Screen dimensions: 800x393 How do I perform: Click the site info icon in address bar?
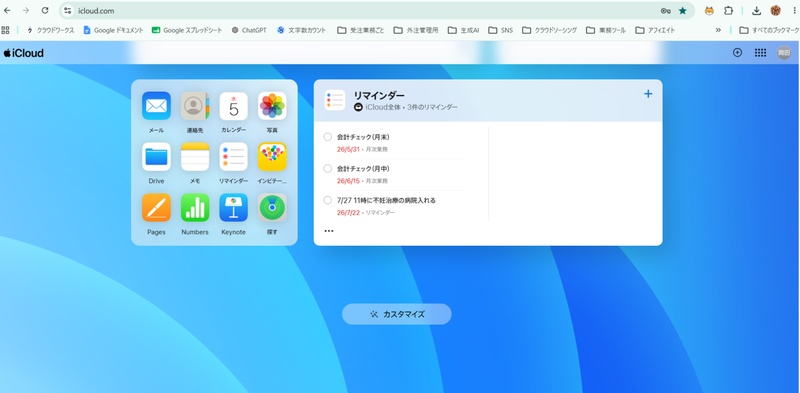68,11
